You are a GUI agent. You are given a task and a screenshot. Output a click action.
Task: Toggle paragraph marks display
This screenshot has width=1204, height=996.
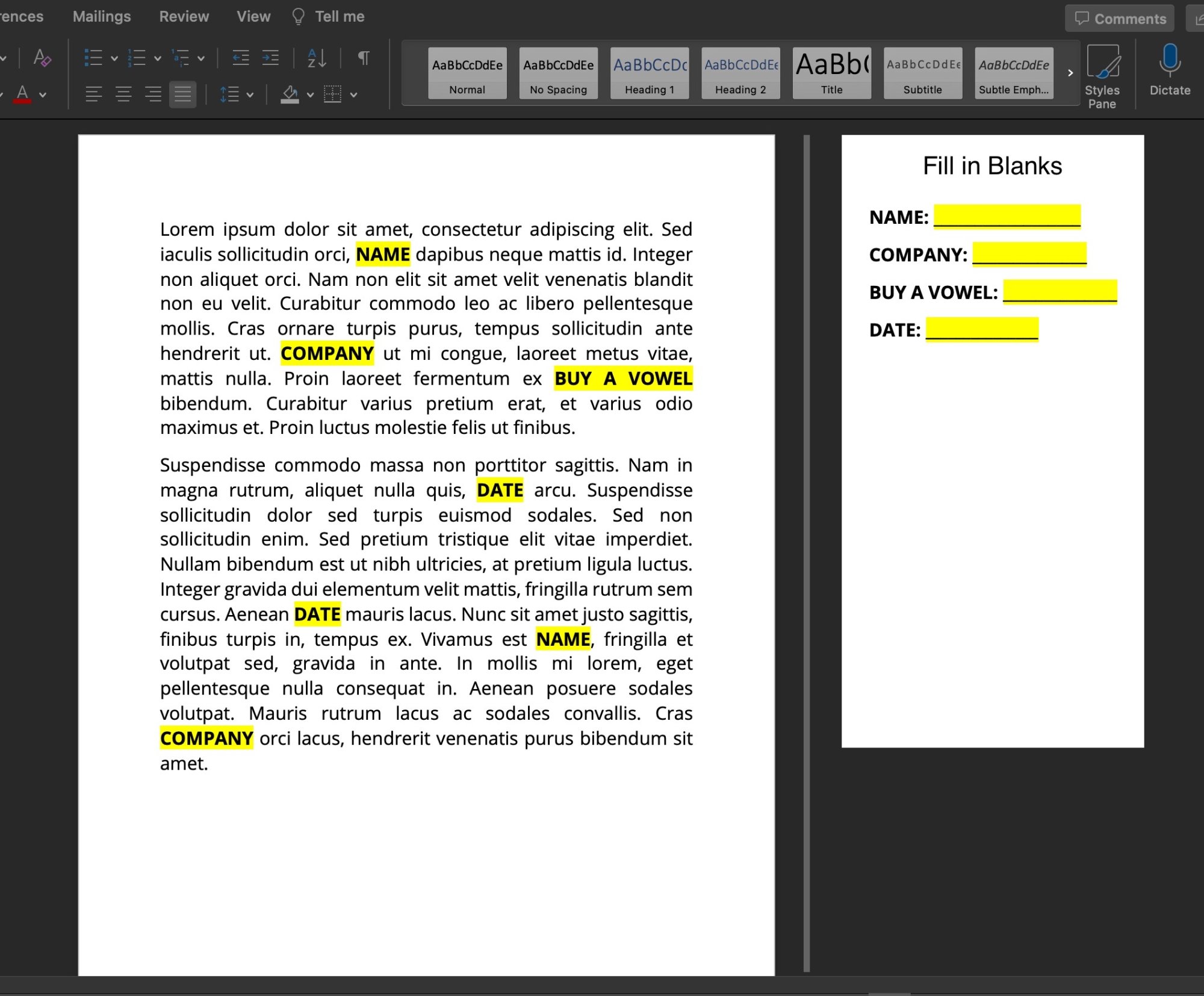click(364, 58)
